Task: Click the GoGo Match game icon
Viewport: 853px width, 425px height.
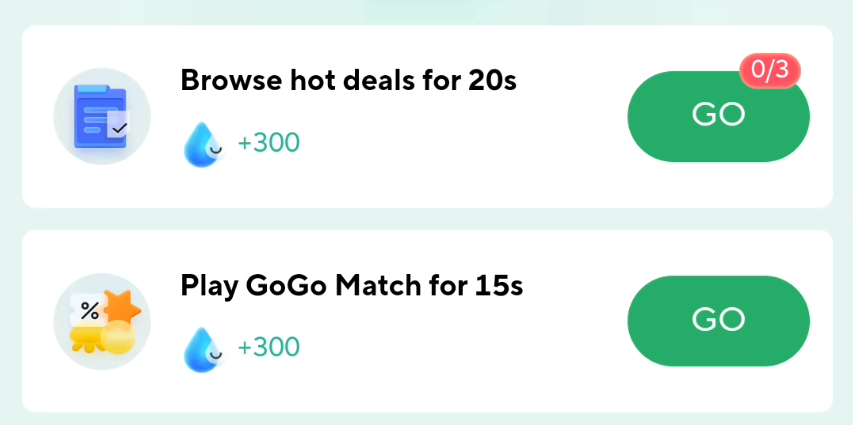Action: click(102, 321)
